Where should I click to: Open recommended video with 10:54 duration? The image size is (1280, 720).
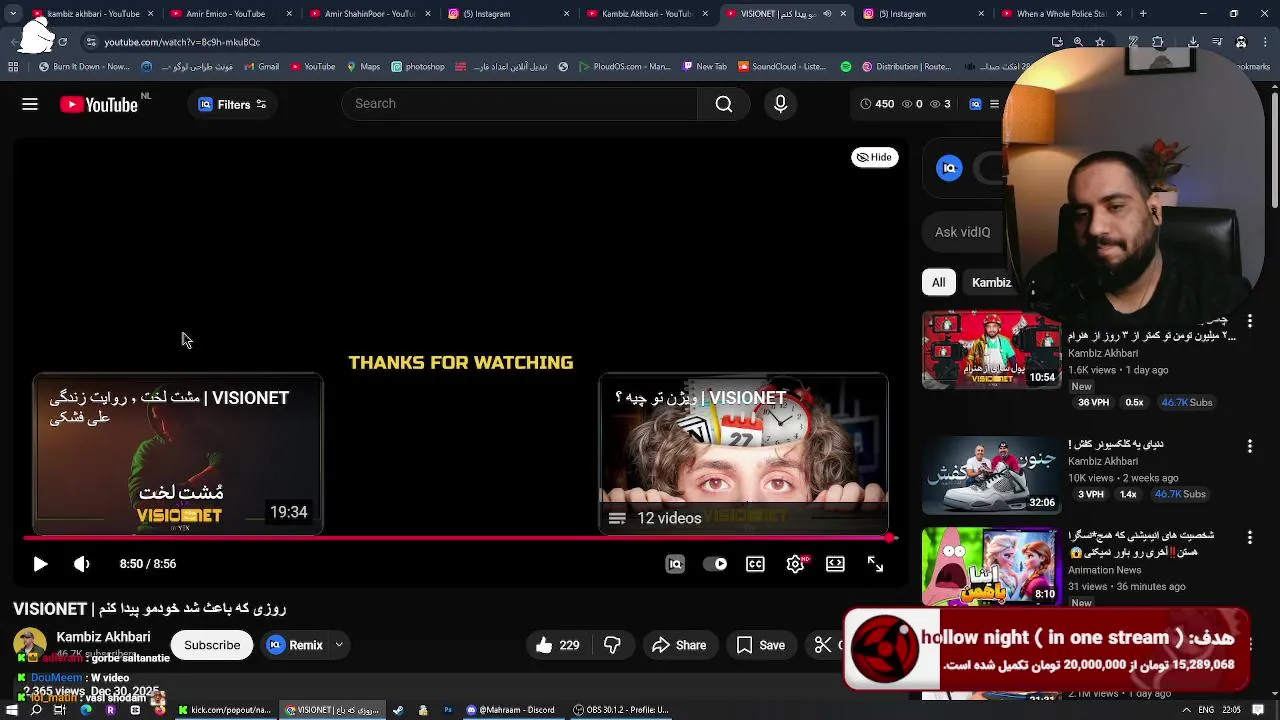point(991,349)
